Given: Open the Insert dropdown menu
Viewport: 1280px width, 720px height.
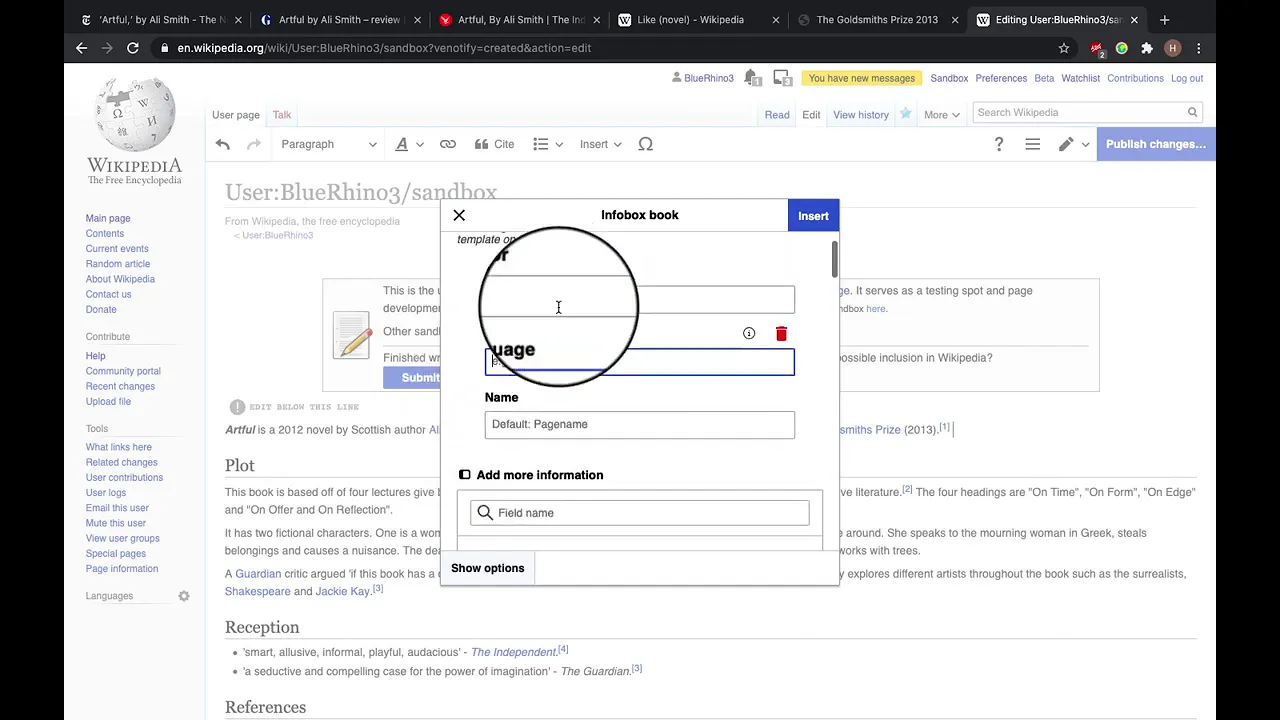Looking at the screenshot, I should (601, 144).
